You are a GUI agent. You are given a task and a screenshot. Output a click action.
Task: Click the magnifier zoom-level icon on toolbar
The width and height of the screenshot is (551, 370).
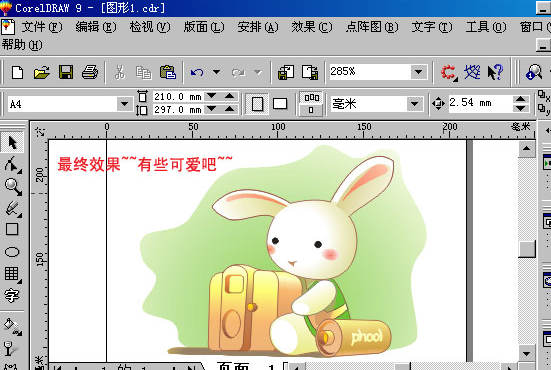[x=534, y=73]
